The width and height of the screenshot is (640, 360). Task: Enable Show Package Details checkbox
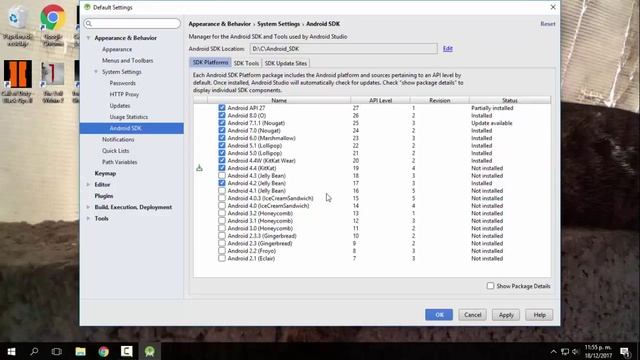(490, 286)
